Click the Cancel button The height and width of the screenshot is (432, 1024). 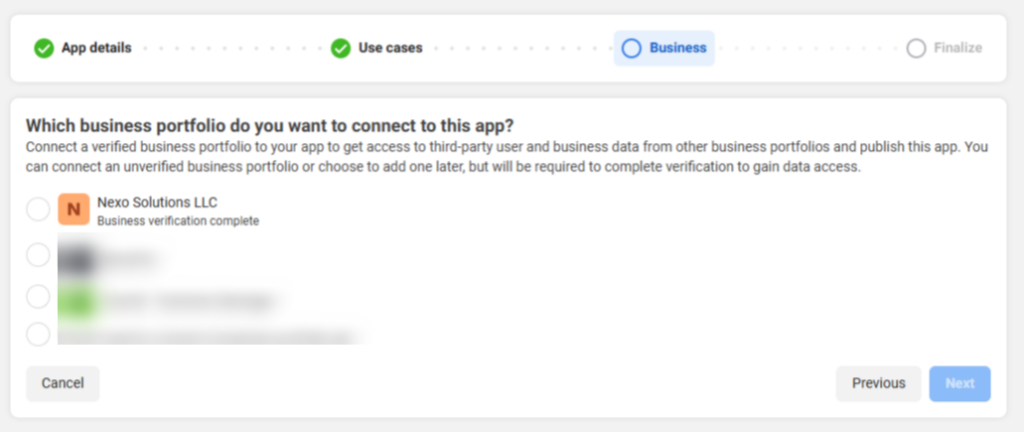63,384
